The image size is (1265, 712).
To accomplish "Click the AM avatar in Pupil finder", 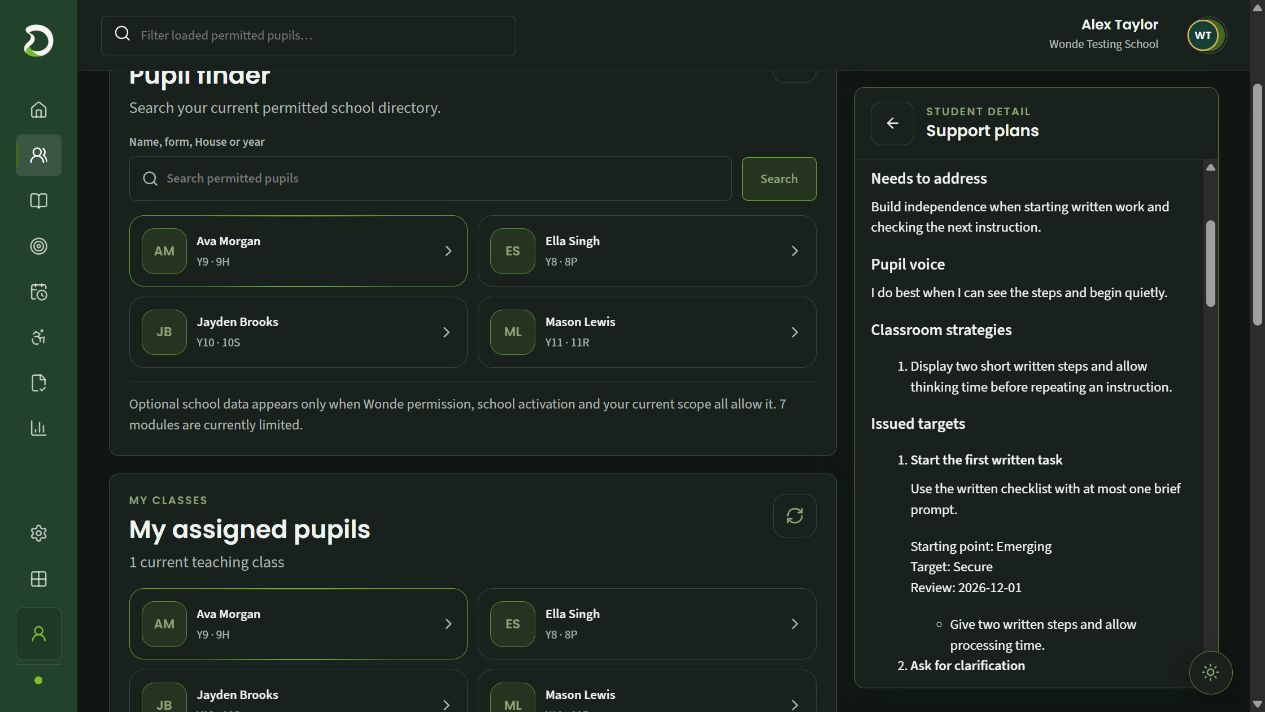I will 164,251.
